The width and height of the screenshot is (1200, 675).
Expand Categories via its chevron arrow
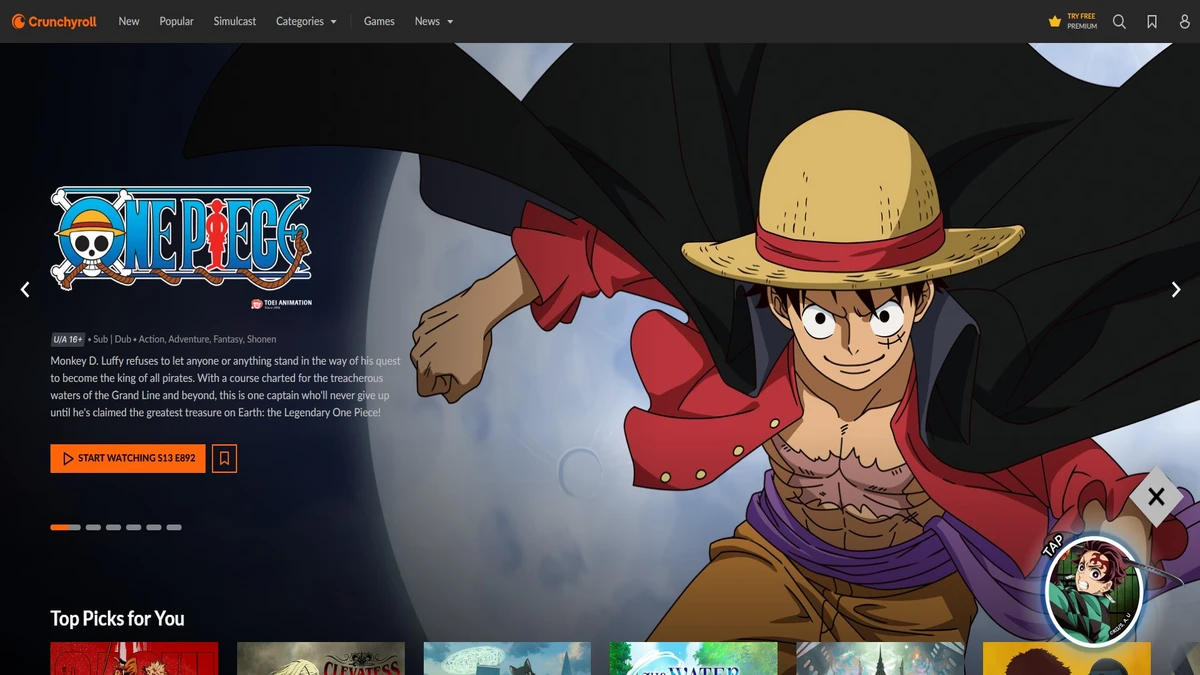coord(331,21)
